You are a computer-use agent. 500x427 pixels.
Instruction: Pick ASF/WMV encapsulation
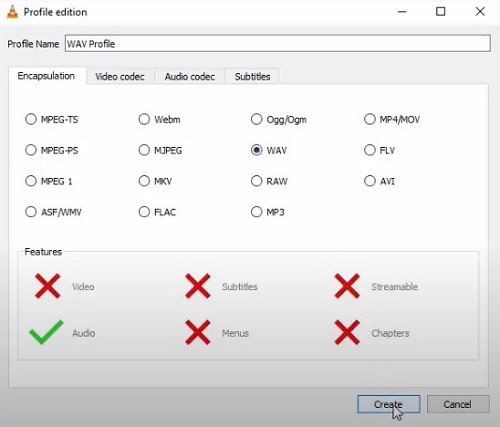[x=31, y=212]
